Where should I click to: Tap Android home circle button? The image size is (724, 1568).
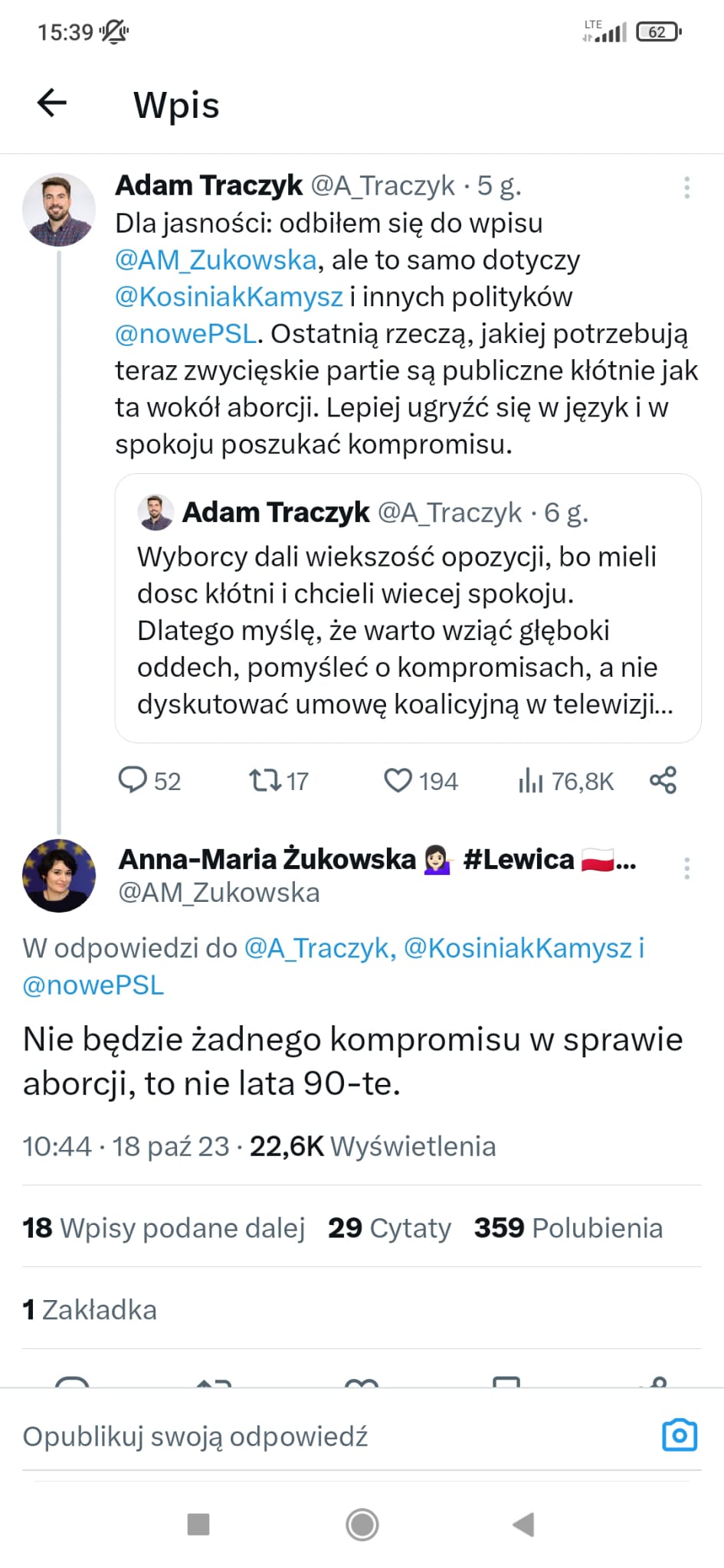tap(362, 1524)
